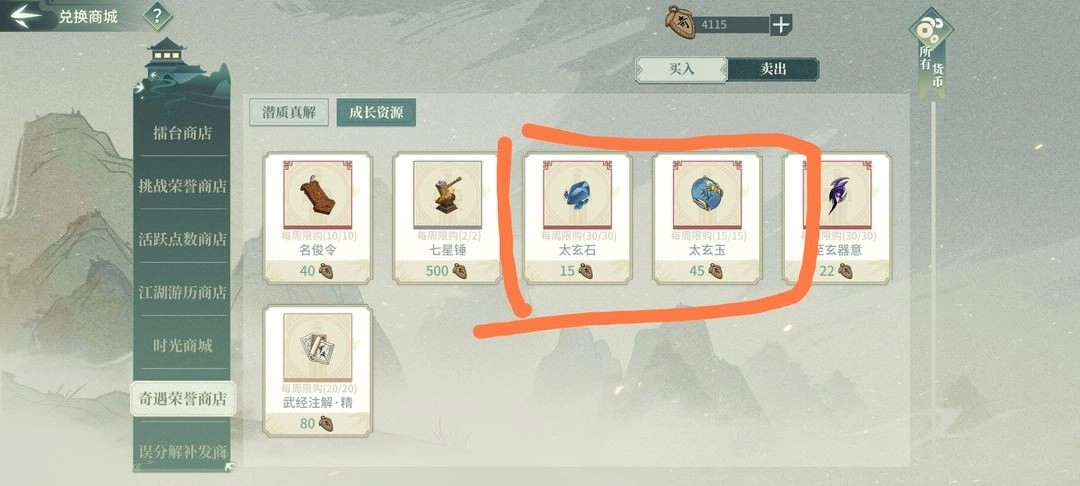Select the 太玄玉 jade orb icon
This screenshot has height=486, width=1080.
707,196
